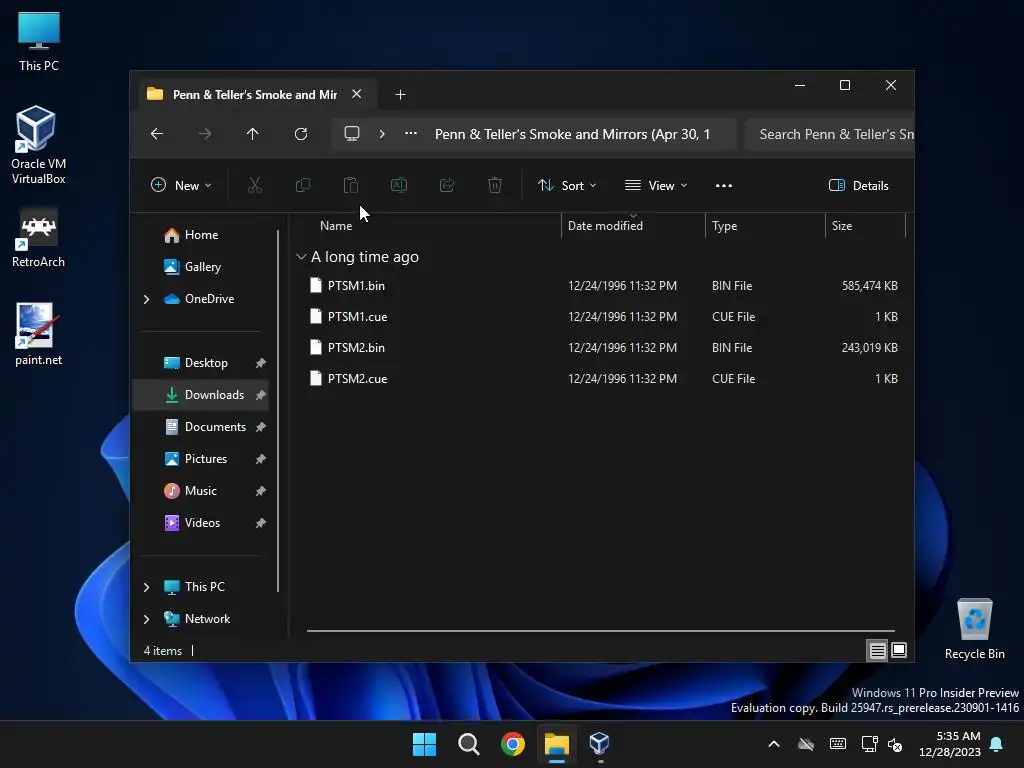Open the Recycle Bin on desktop
Viewport: 1024px width, 768px height.
974,628
